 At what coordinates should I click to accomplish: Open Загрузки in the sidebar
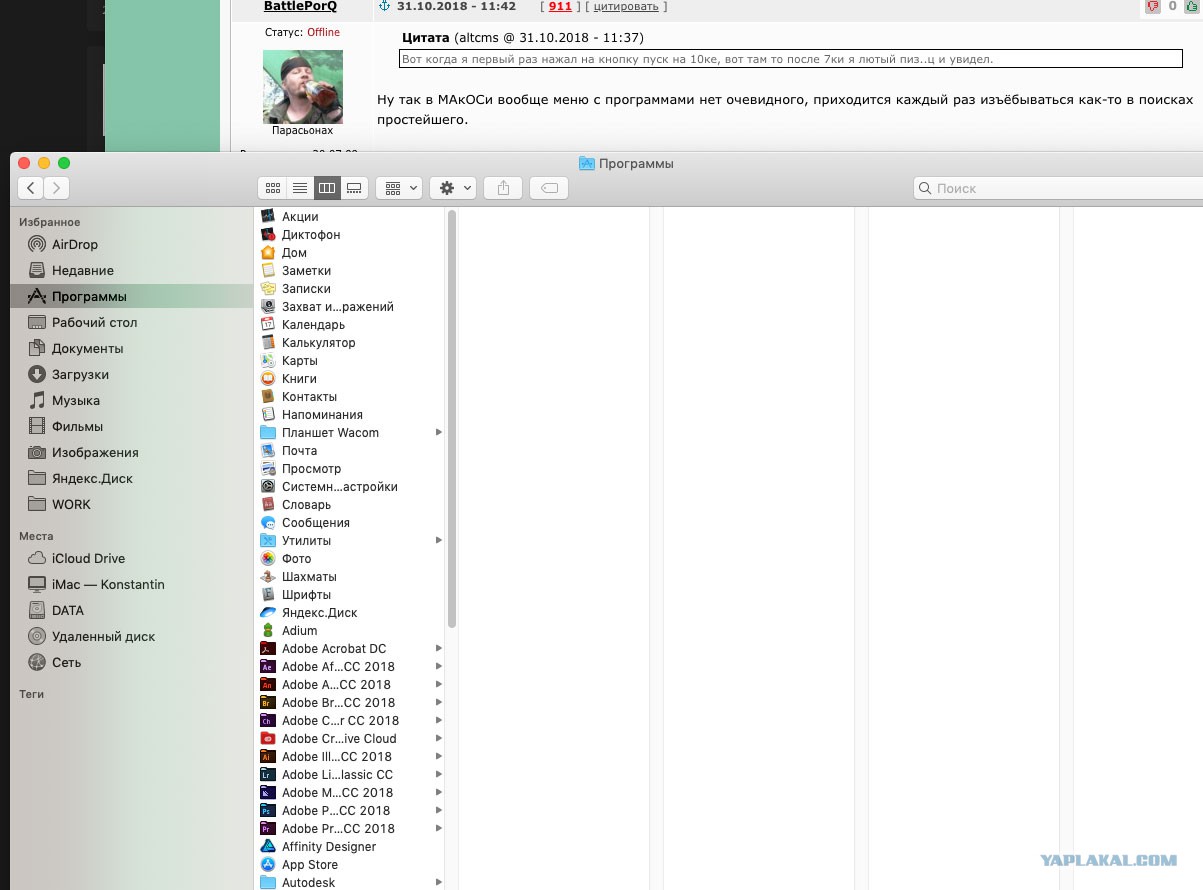pyautogui.click(x=131, y=374)
